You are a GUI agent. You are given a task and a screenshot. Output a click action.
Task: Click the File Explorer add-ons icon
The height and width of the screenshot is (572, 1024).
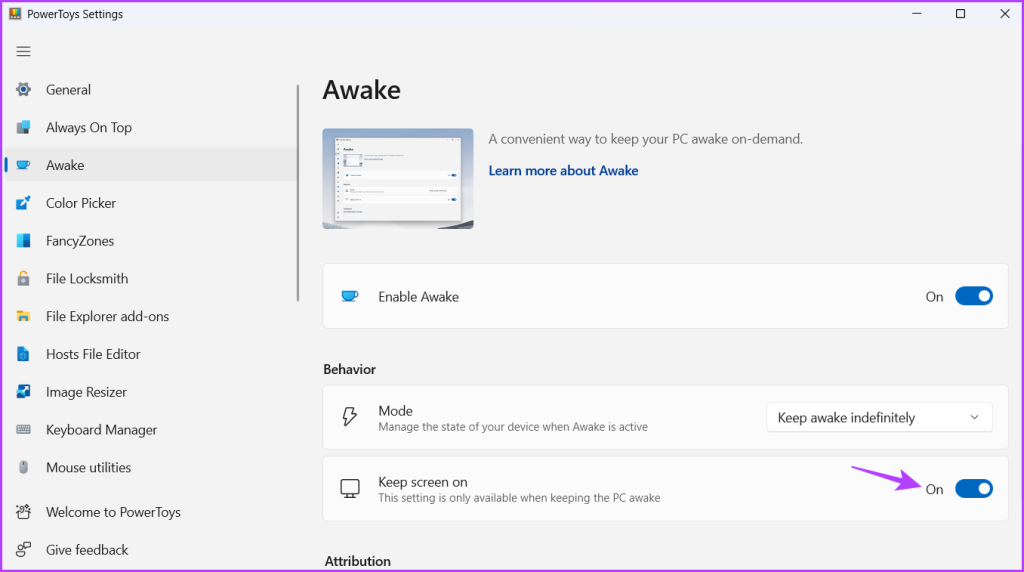coord(24,317)
